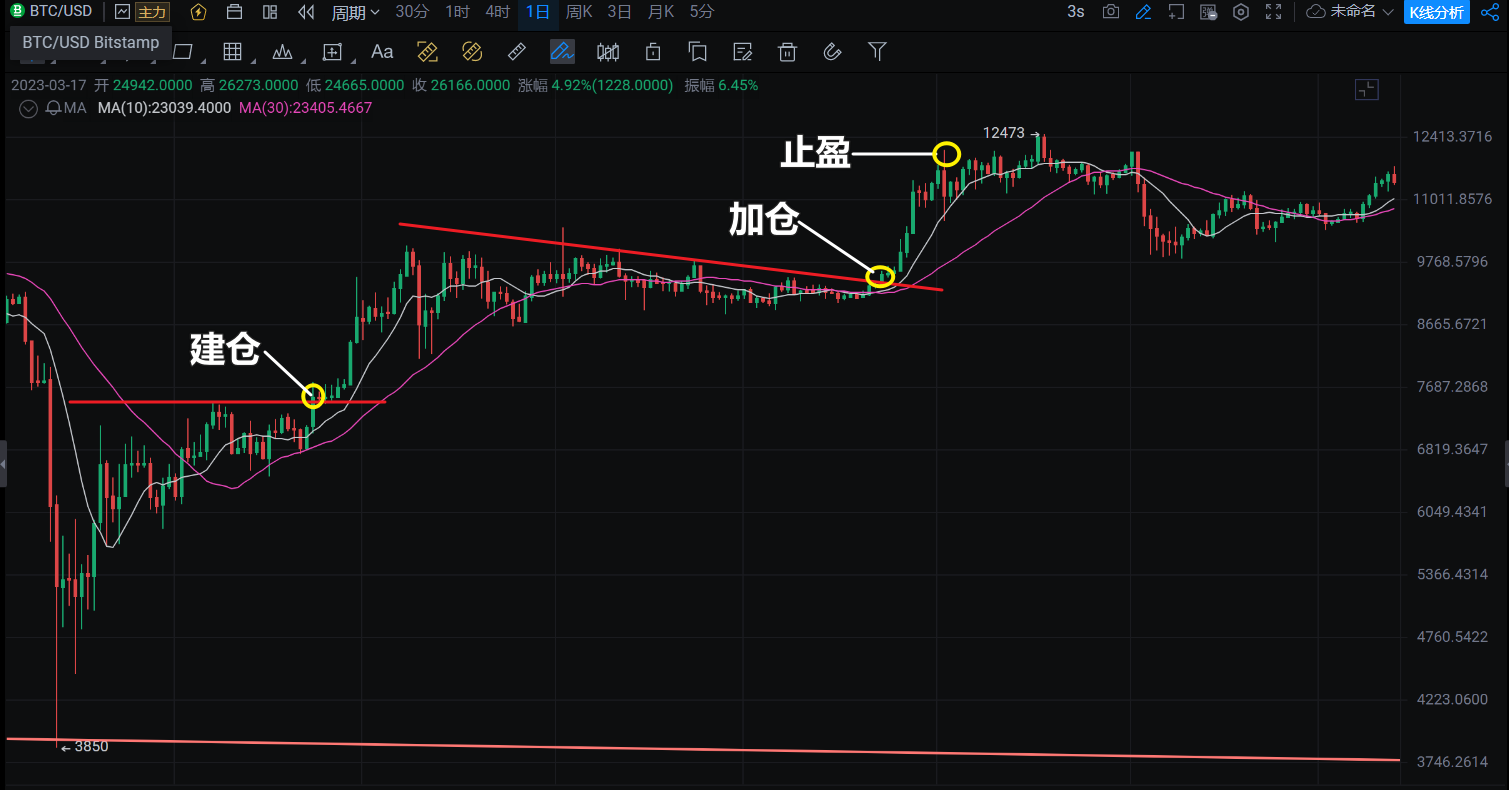Screen dimensions: 1509x790
Task: Click the K线分析 button
Action: (x=1436, y=12)
